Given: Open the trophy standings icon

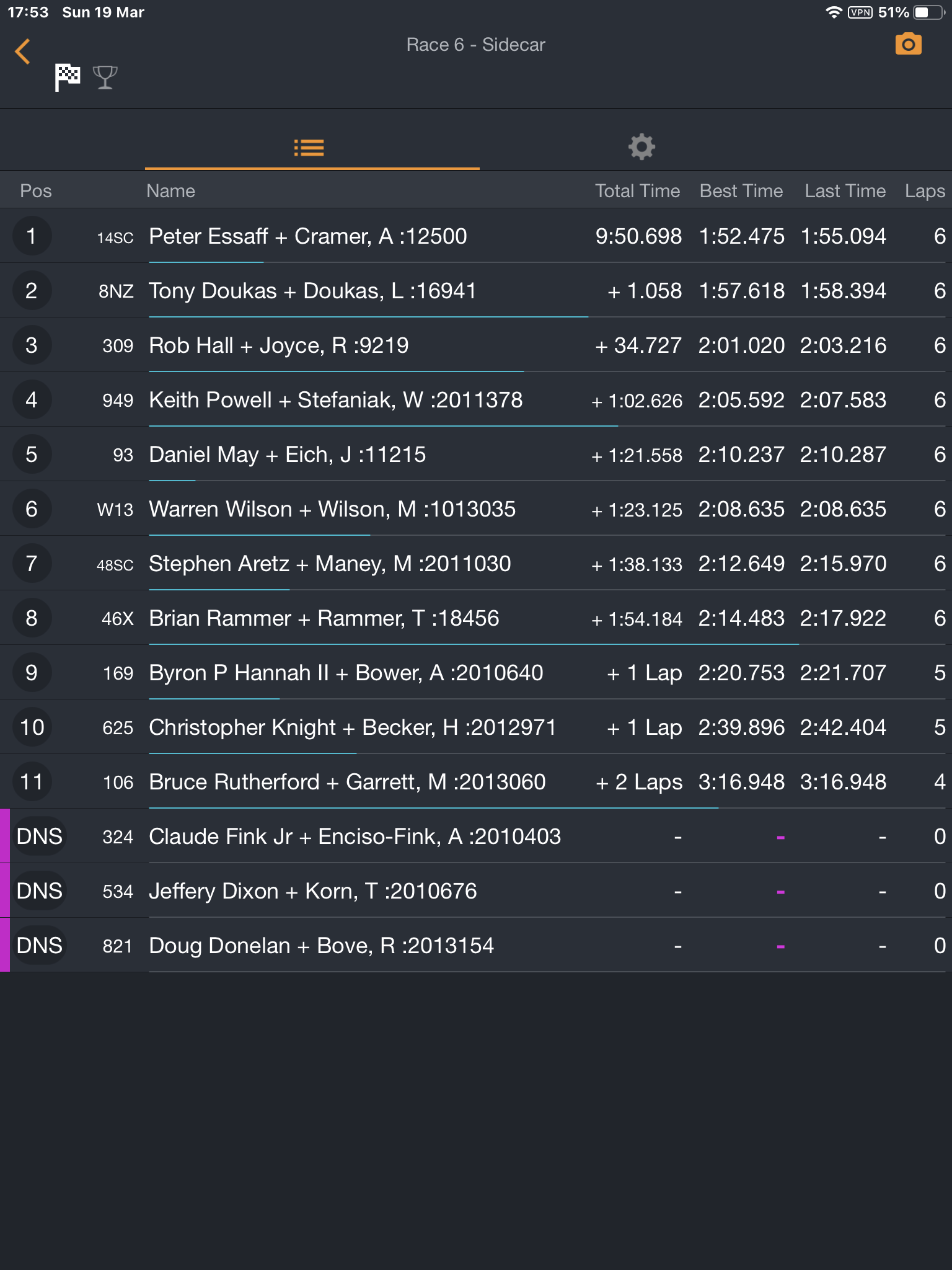Looking at the screenshot, I should tap(105, 78).
